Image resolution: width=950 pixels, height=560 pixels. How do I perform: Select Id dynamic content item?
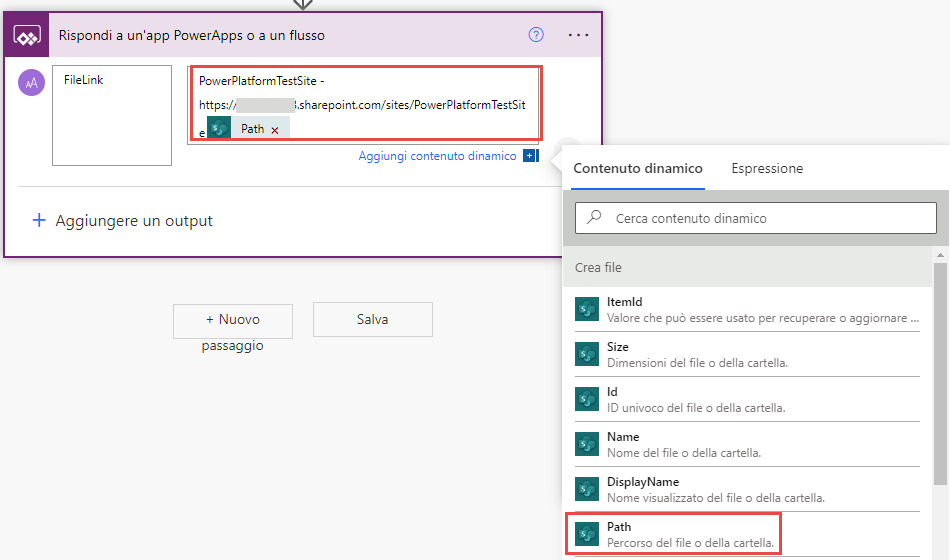tap(747, 399)
